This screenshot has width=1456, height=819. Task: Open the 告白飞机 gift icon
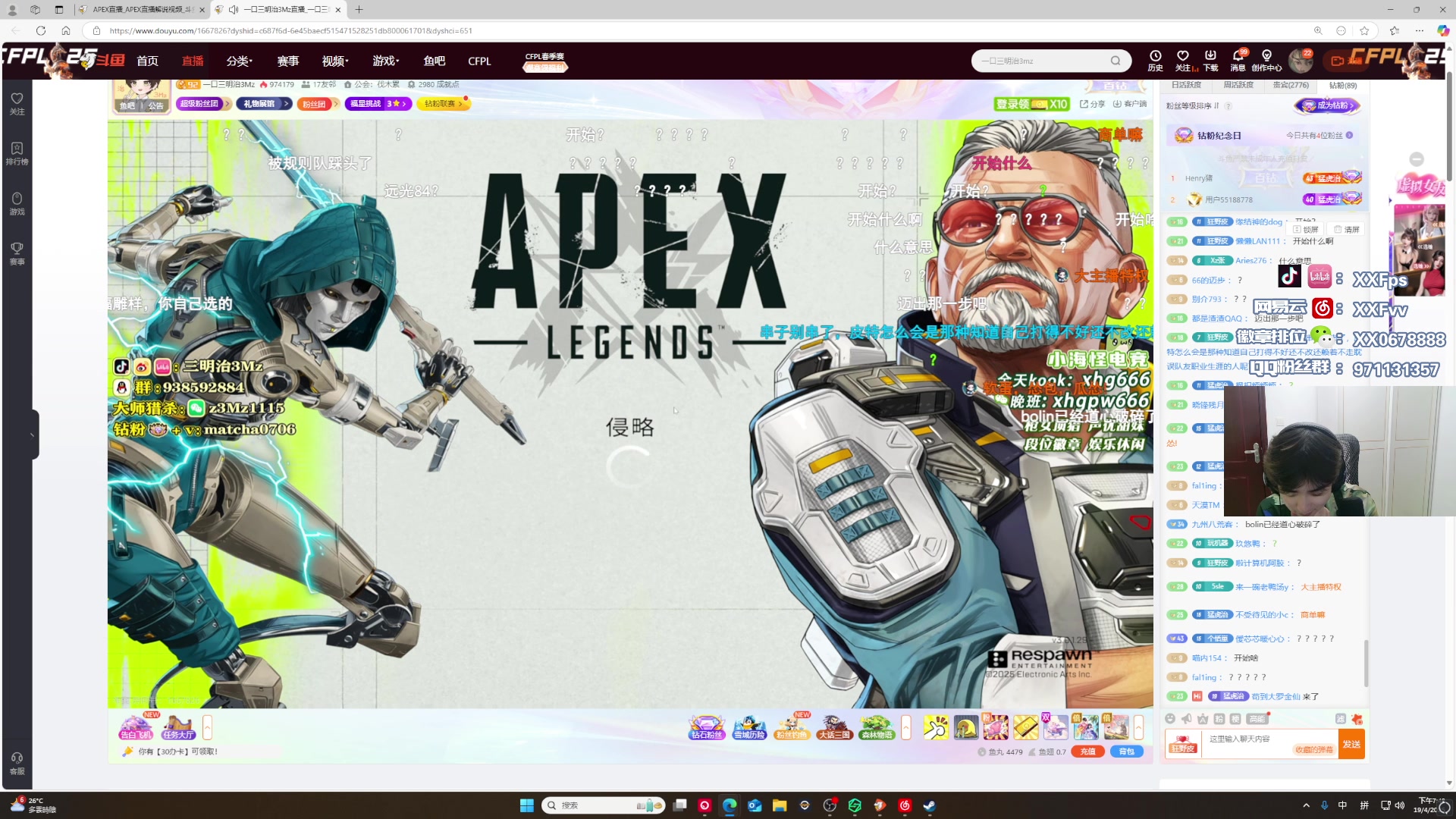136,727
